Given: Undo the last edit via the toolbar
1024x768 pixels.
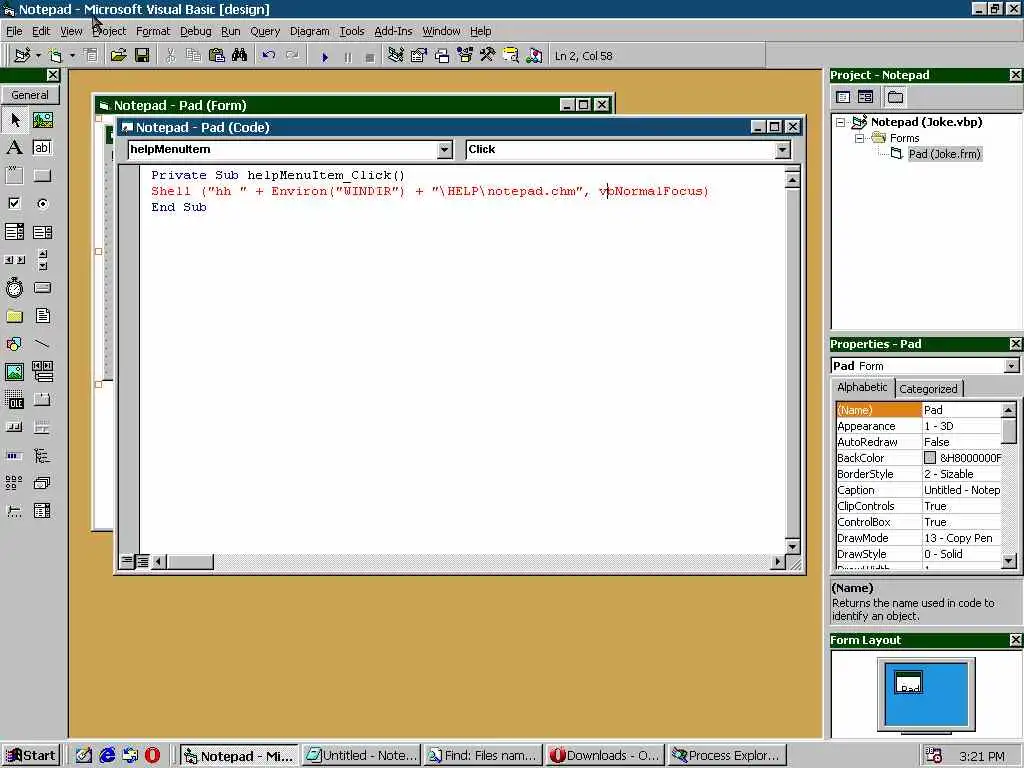Looking at the screenshot, I should [x=268, y=56].
